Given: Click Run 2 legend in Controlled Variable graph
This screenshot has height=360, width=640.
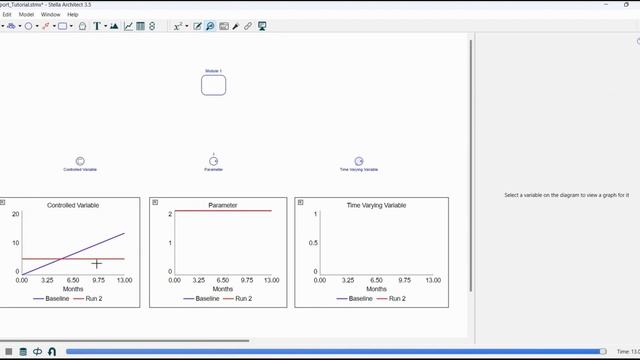Looking at the screenshot, I should click(x=88, y=299).
